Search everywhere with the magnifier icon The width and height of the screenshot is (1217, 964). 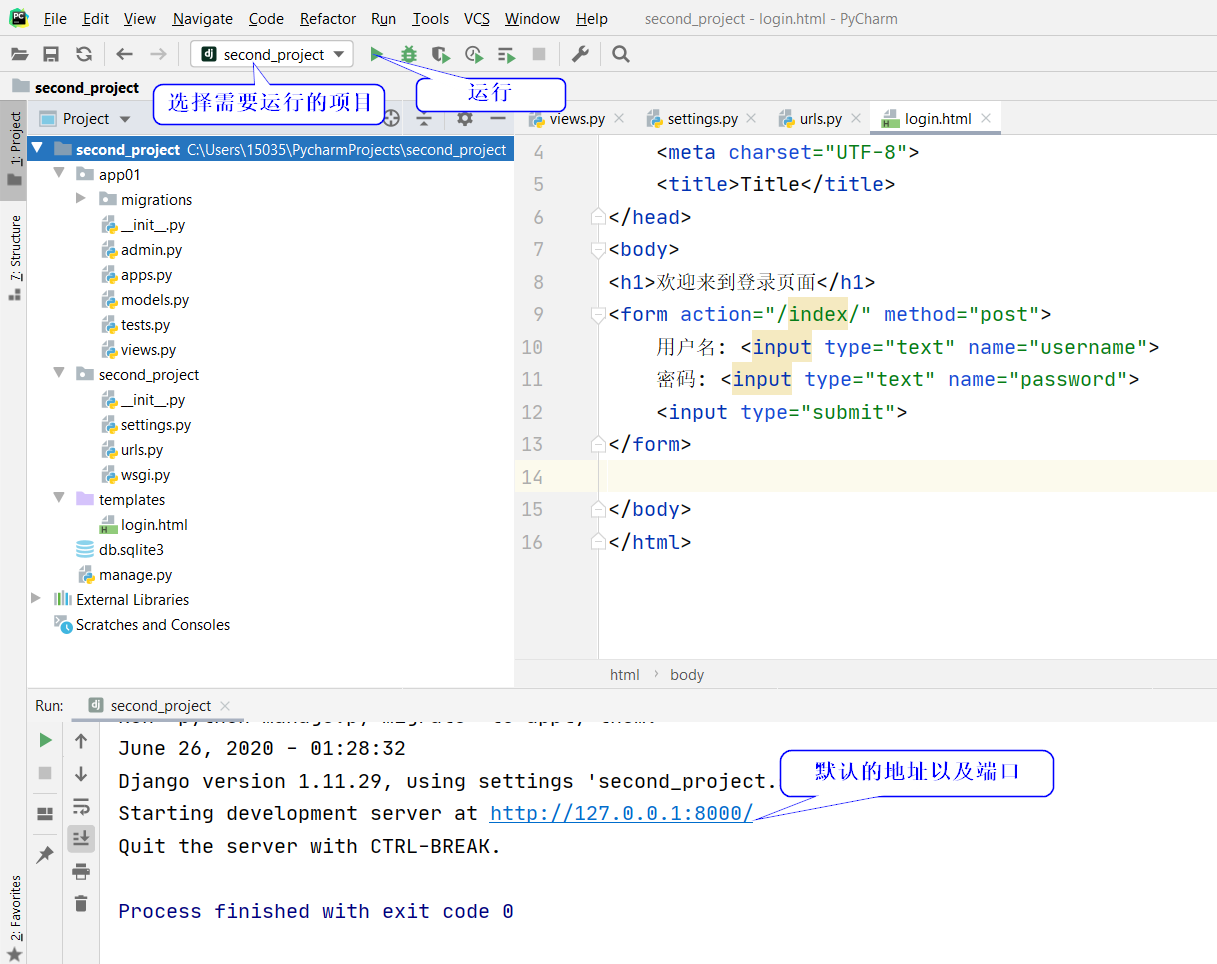(621, 54)
